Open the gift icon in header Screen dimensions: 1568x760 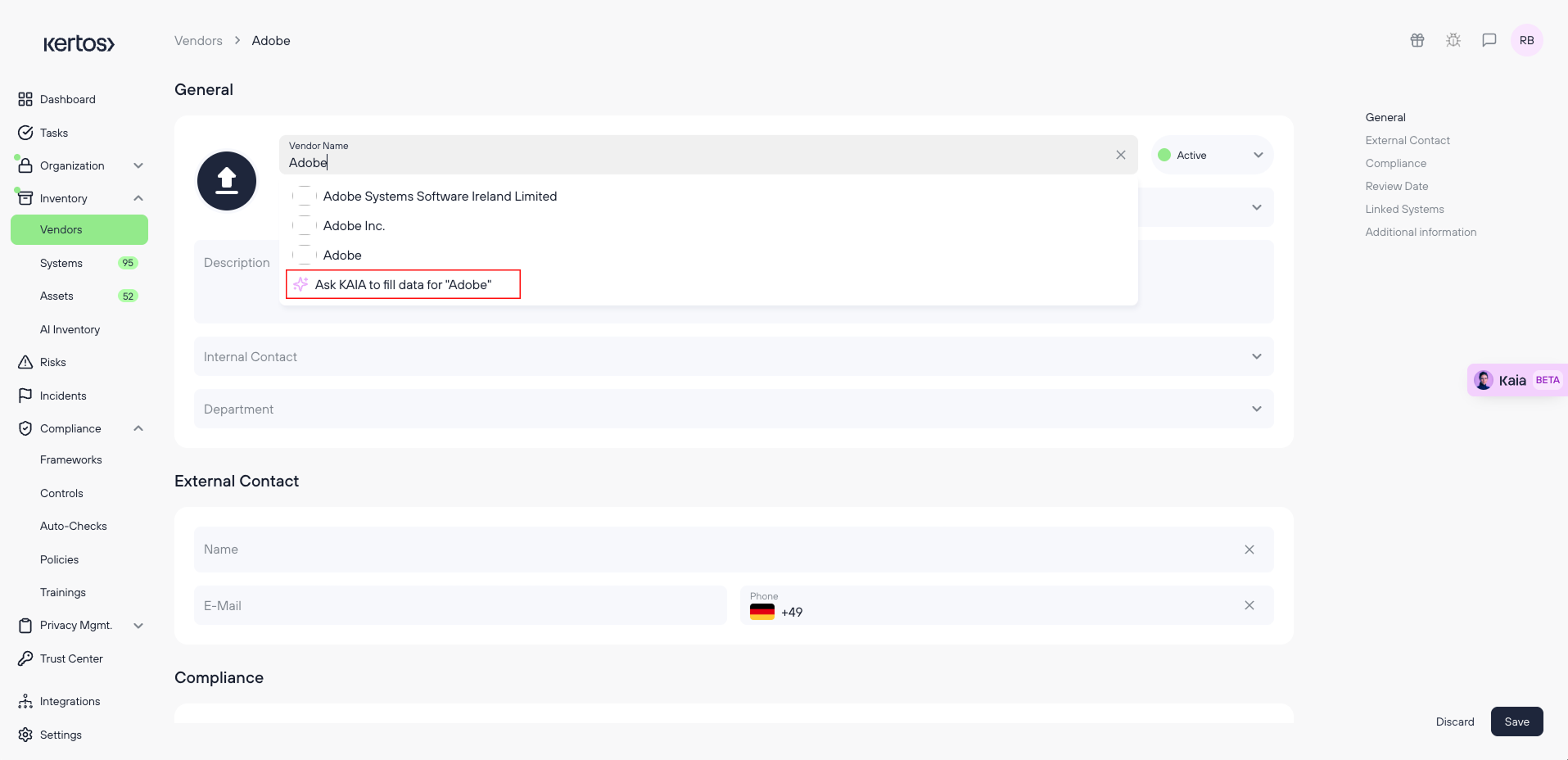point(1417,40)
